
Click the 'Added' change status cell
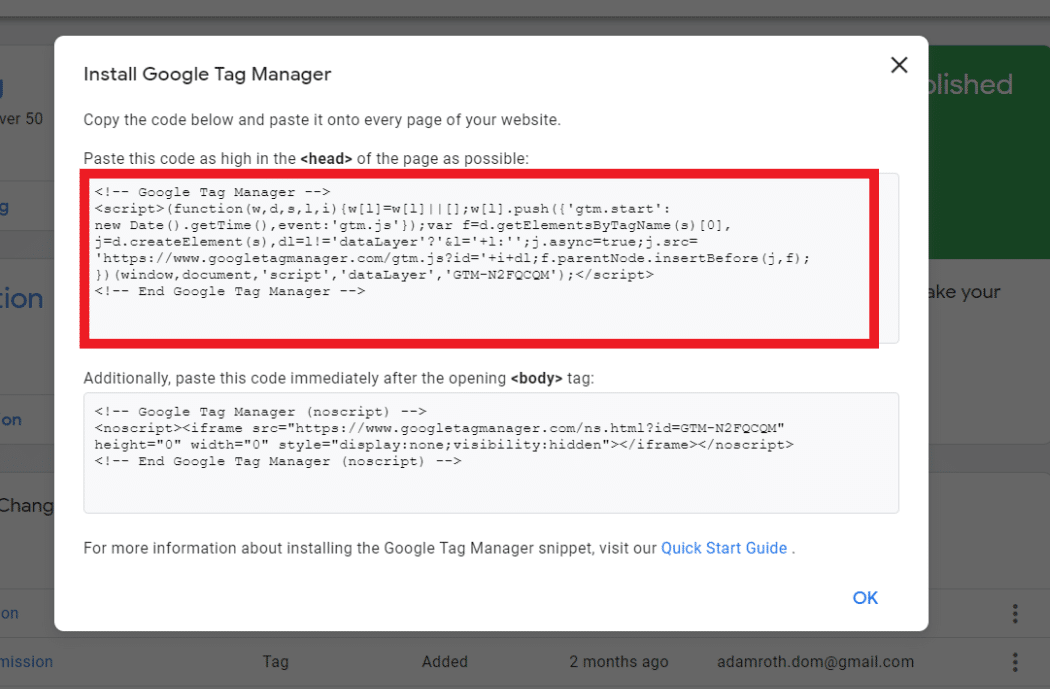pyautogui.click(x=445, y=662)
